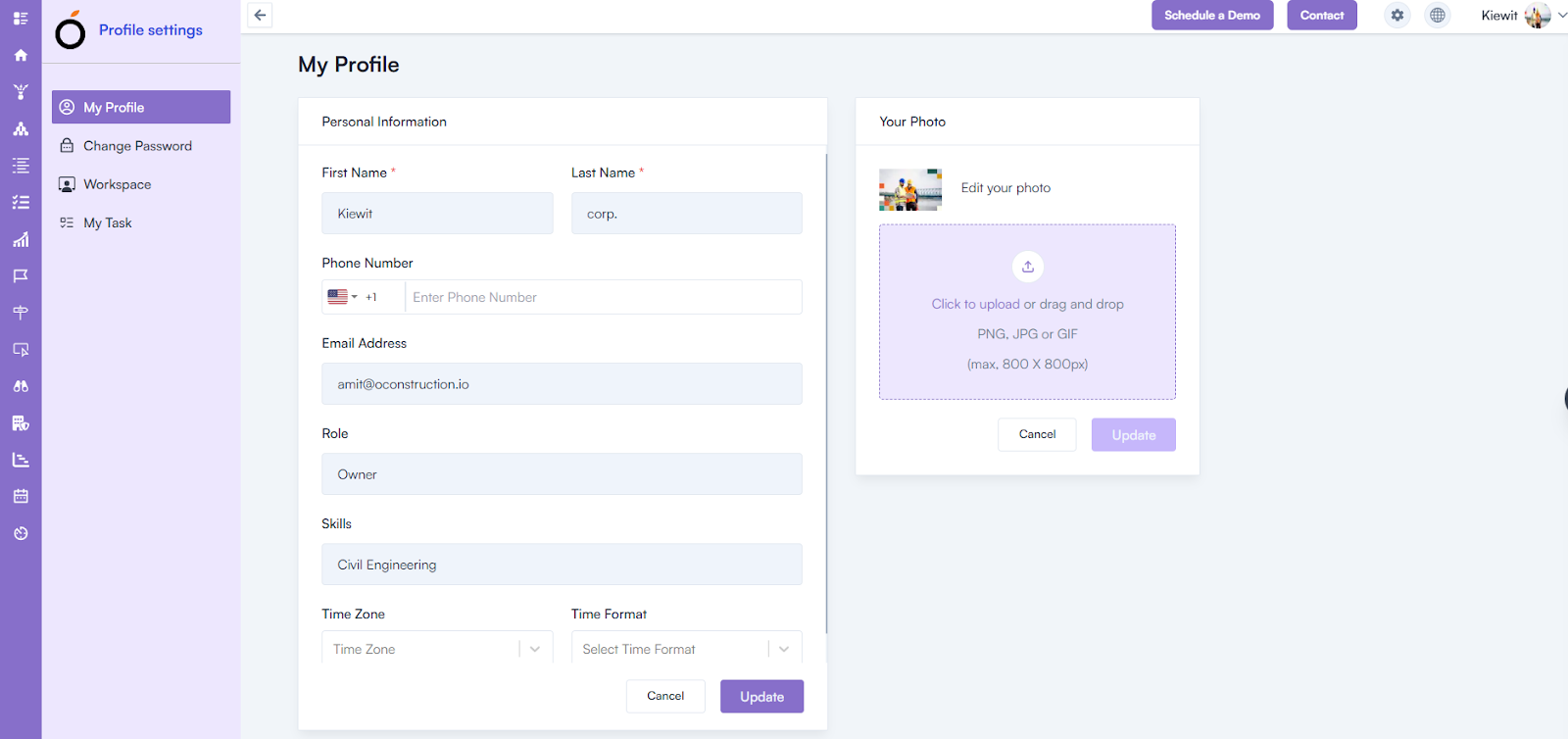Open the Gantt chart icon in sidebar
1568x739 pixels.
[x=21, y=460]
